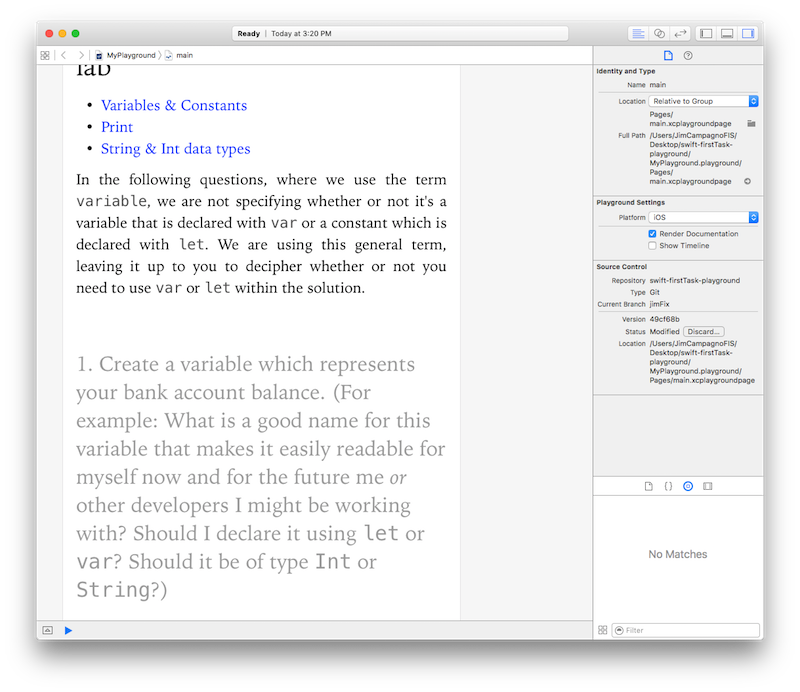Toggle the debug area at bottom left
This screenshot has width=800, height=692.
(x=47, y=630)
